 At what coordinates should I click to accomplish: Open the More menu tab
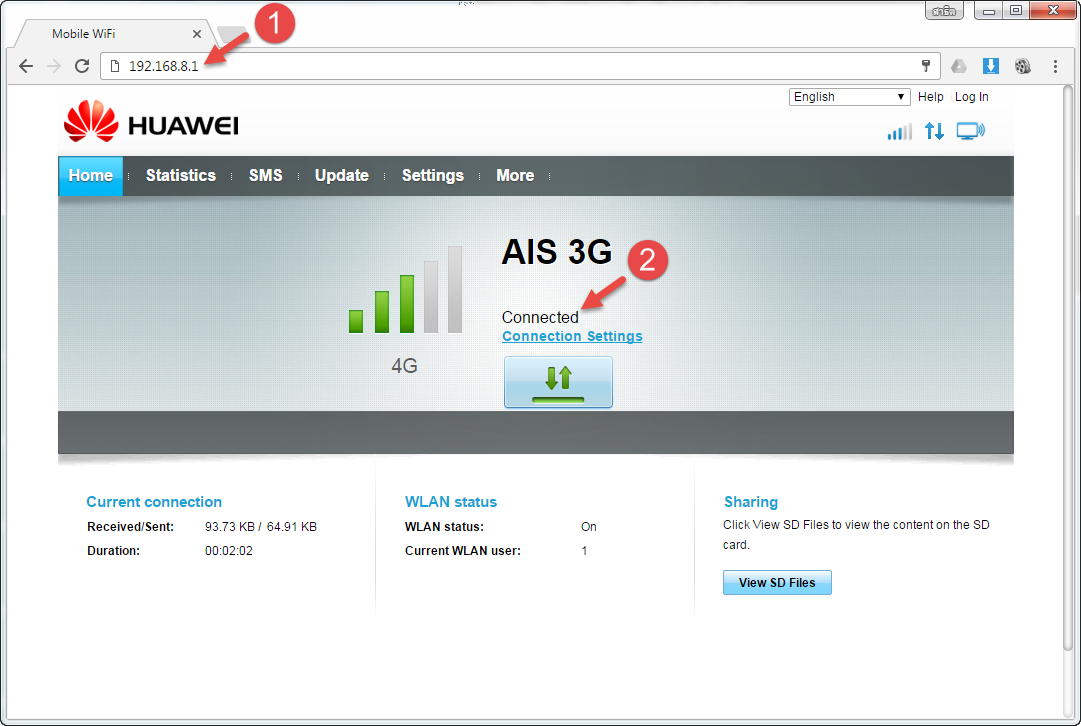[x=515, y=176]
